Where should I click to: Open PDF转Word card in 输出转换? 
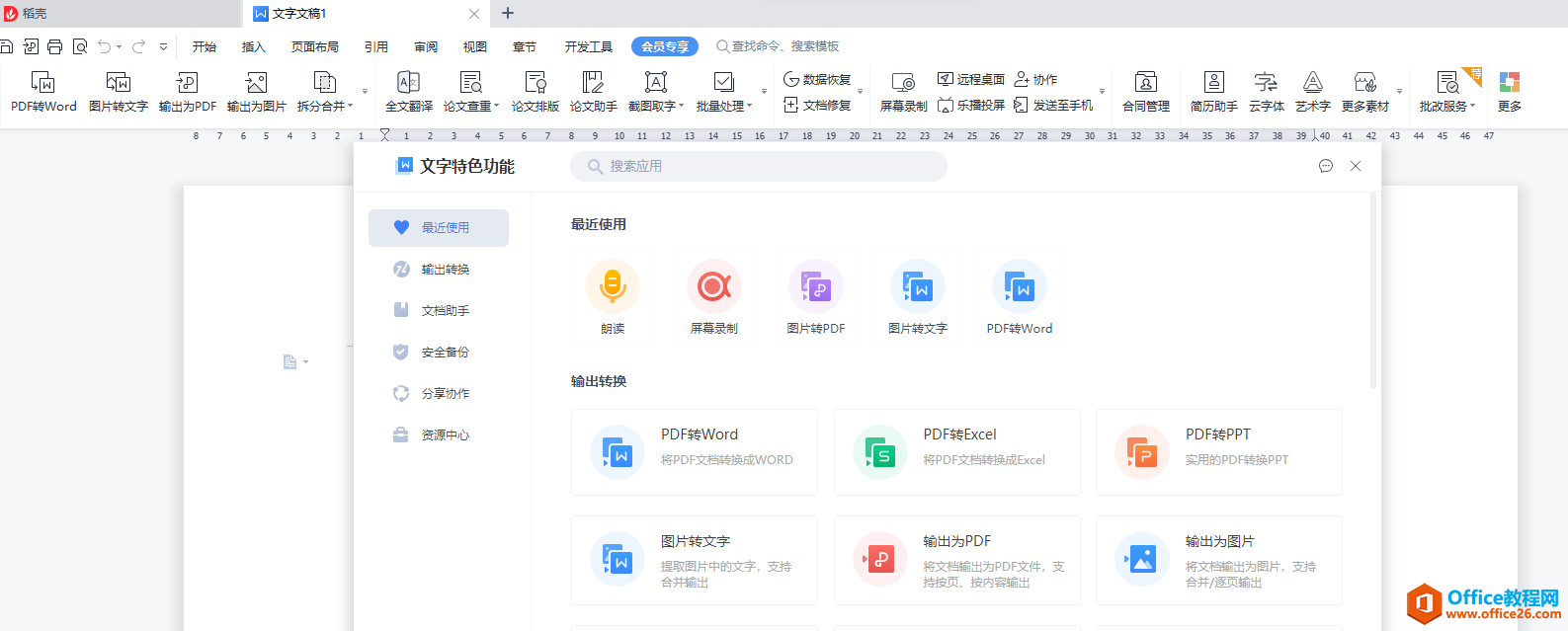pyautogui.click(x=695, y=452)
